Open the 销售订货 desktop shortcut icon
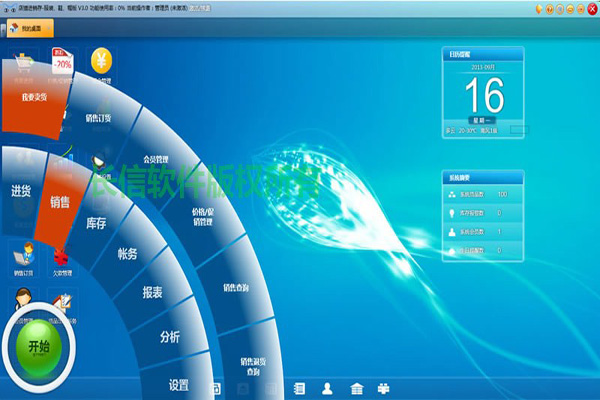The width and height of the screenshot is (600, 400). pyautogui.click(x=24, y=258)
